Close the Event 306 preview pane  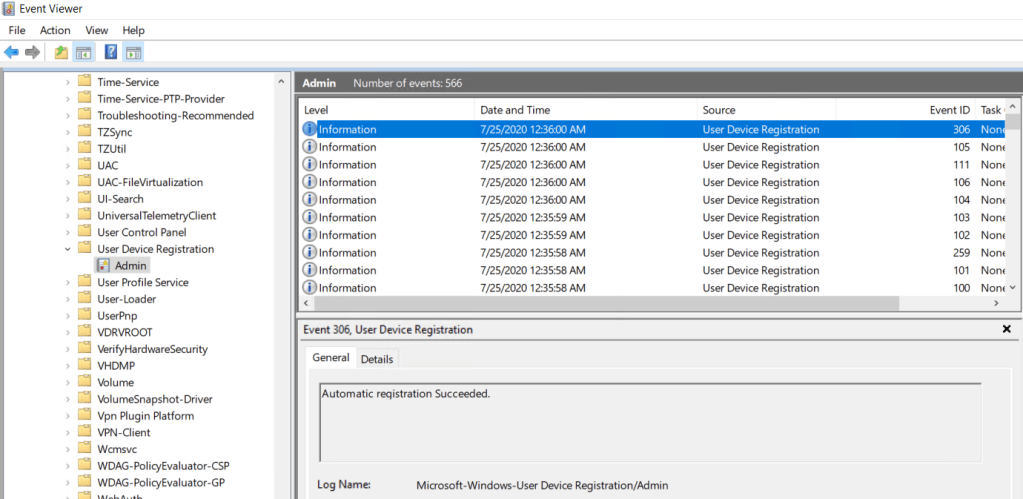point(1006,329)
